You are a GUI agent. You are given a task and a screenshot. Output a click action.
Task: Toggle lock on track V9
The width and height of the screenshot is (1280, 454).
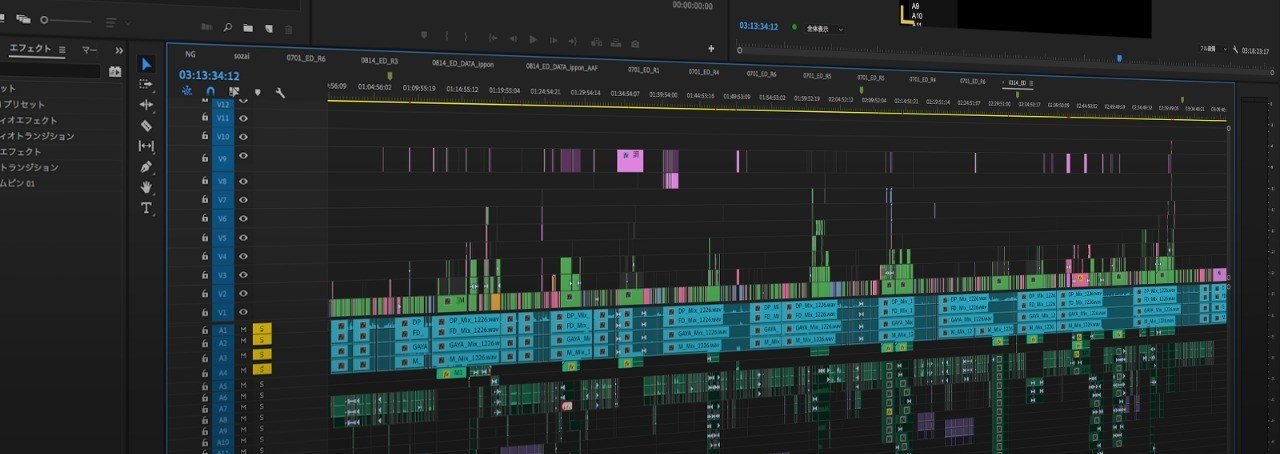tap(205, 157)
